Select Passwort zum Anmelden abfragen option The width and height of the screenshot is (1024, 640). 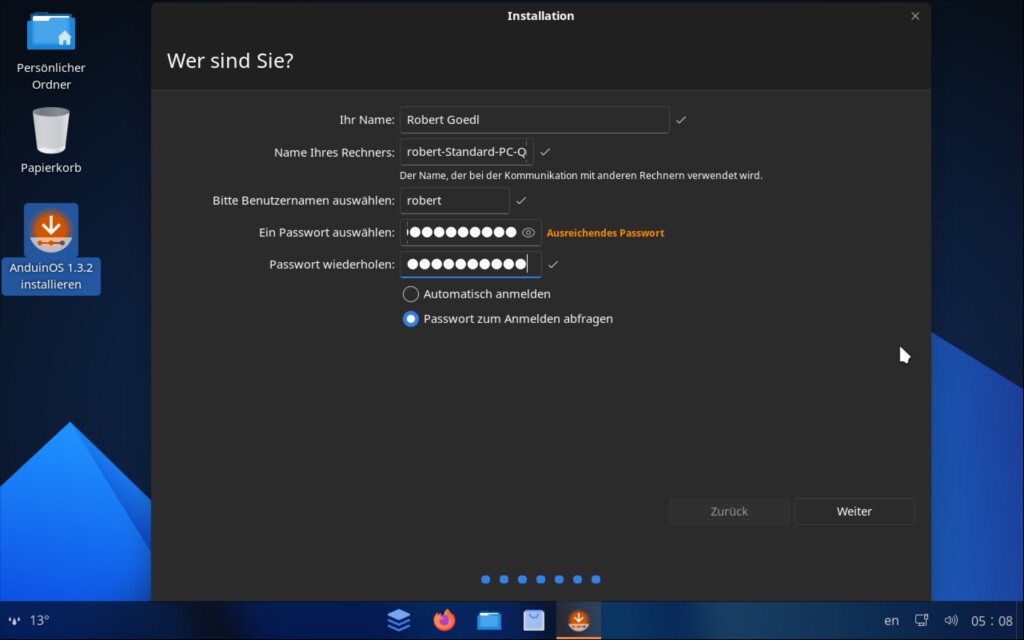410,319
